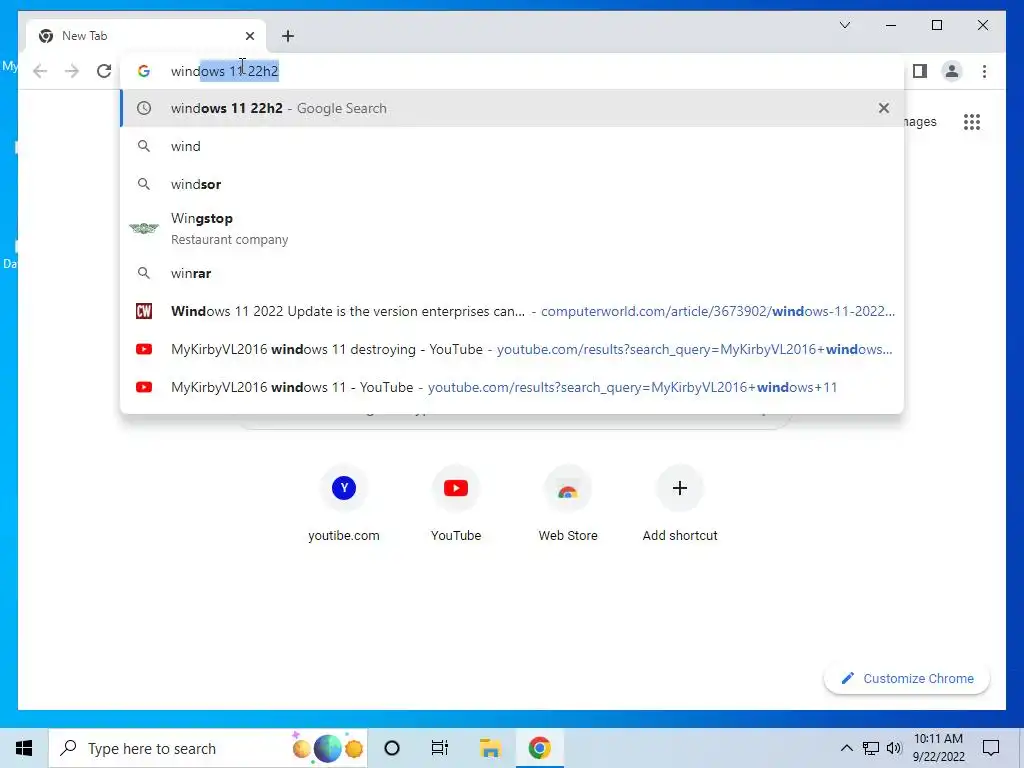The height and width of the screenshot is (768, 1024).
Task: Click the Chrome back arrow
Action: pyautogui.click(x=40, y=71)
